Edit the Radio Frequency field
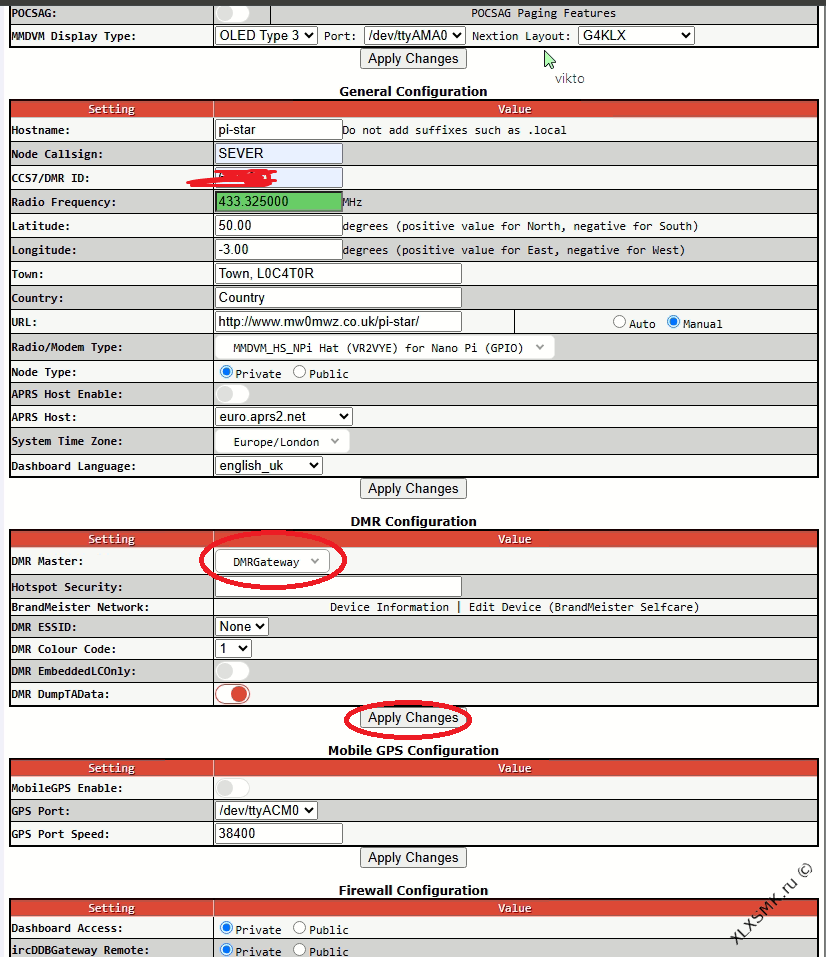 (278, 201)
